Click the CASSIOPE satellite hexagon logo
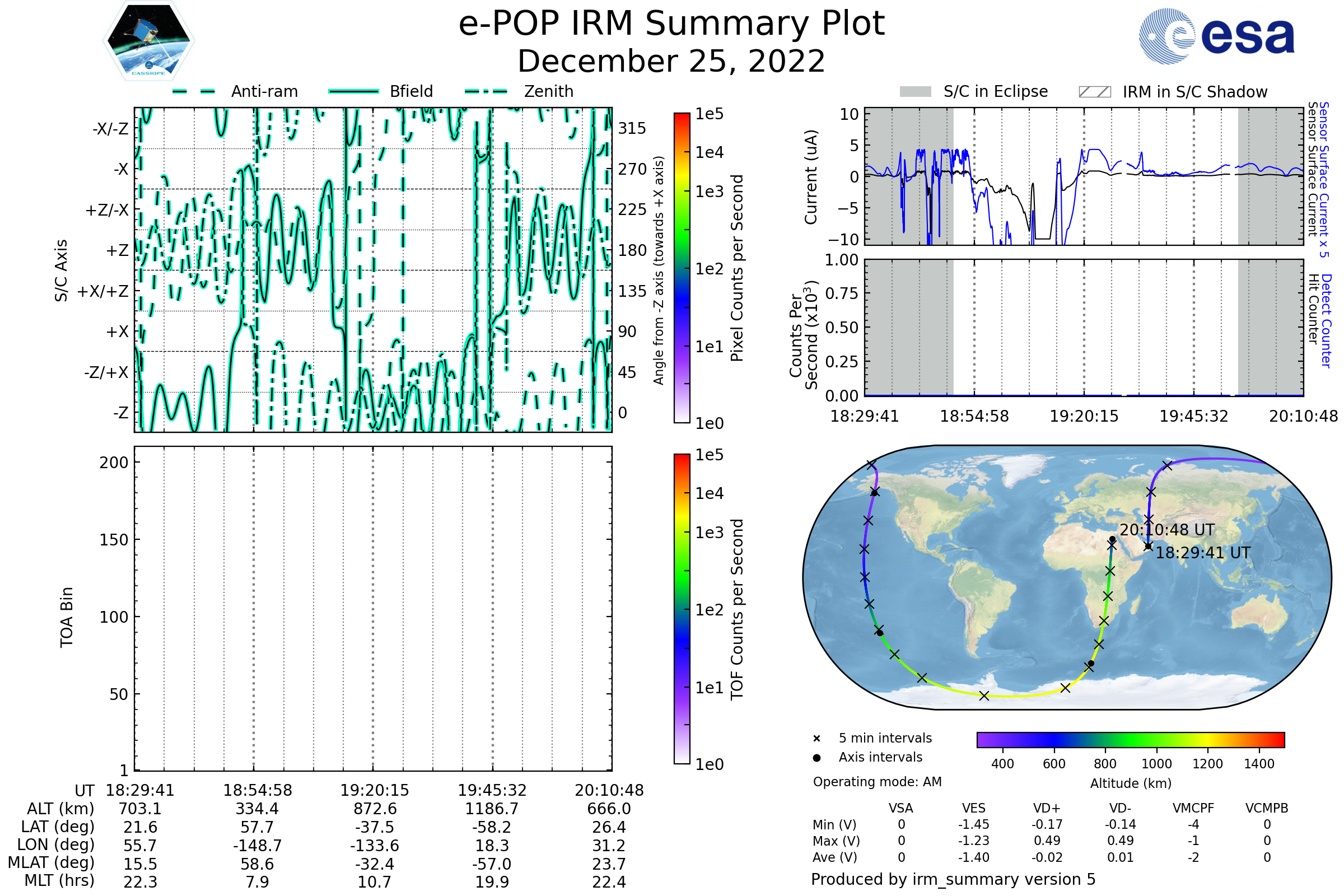This screenshot has width=1344, height=896. 148,41
